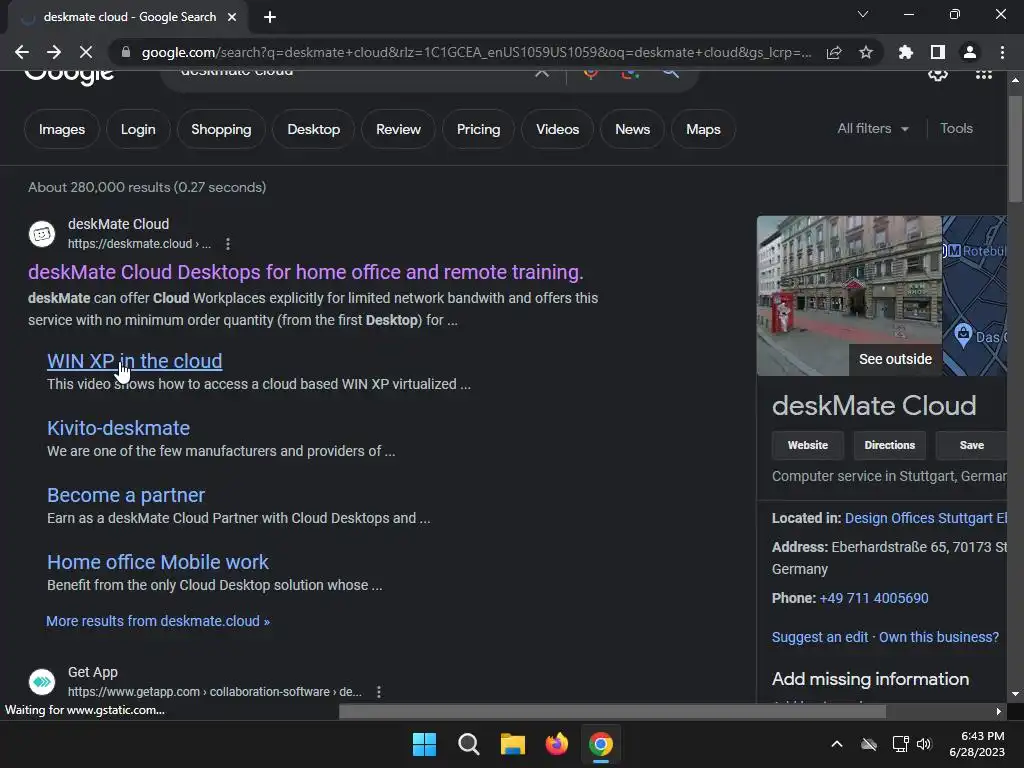Open Google apps grid icon
1024x768 pixels.
tap(984, 74)
